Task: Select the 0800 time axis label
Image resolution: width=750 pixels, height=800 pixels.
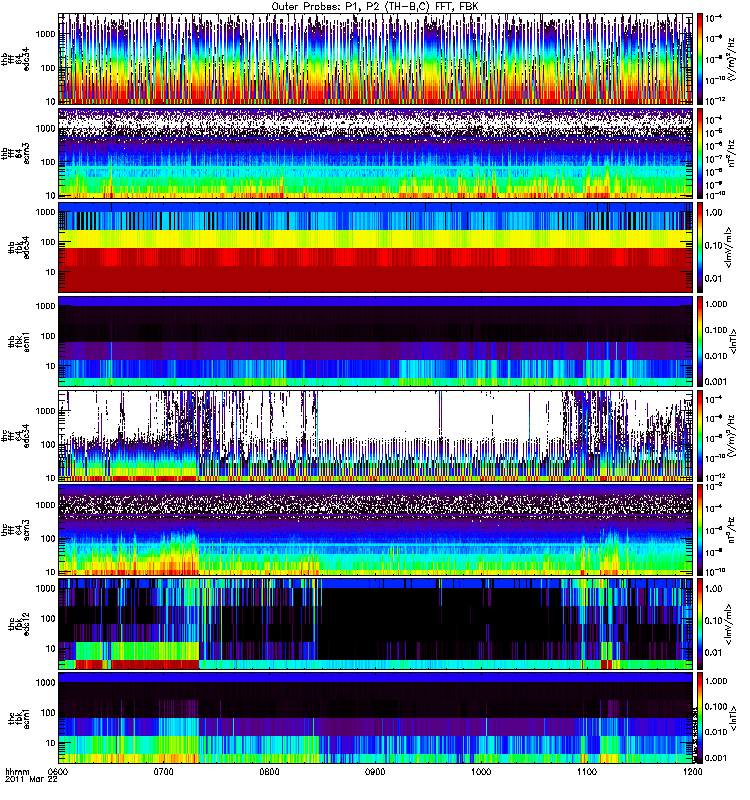Action: point(270,774)
